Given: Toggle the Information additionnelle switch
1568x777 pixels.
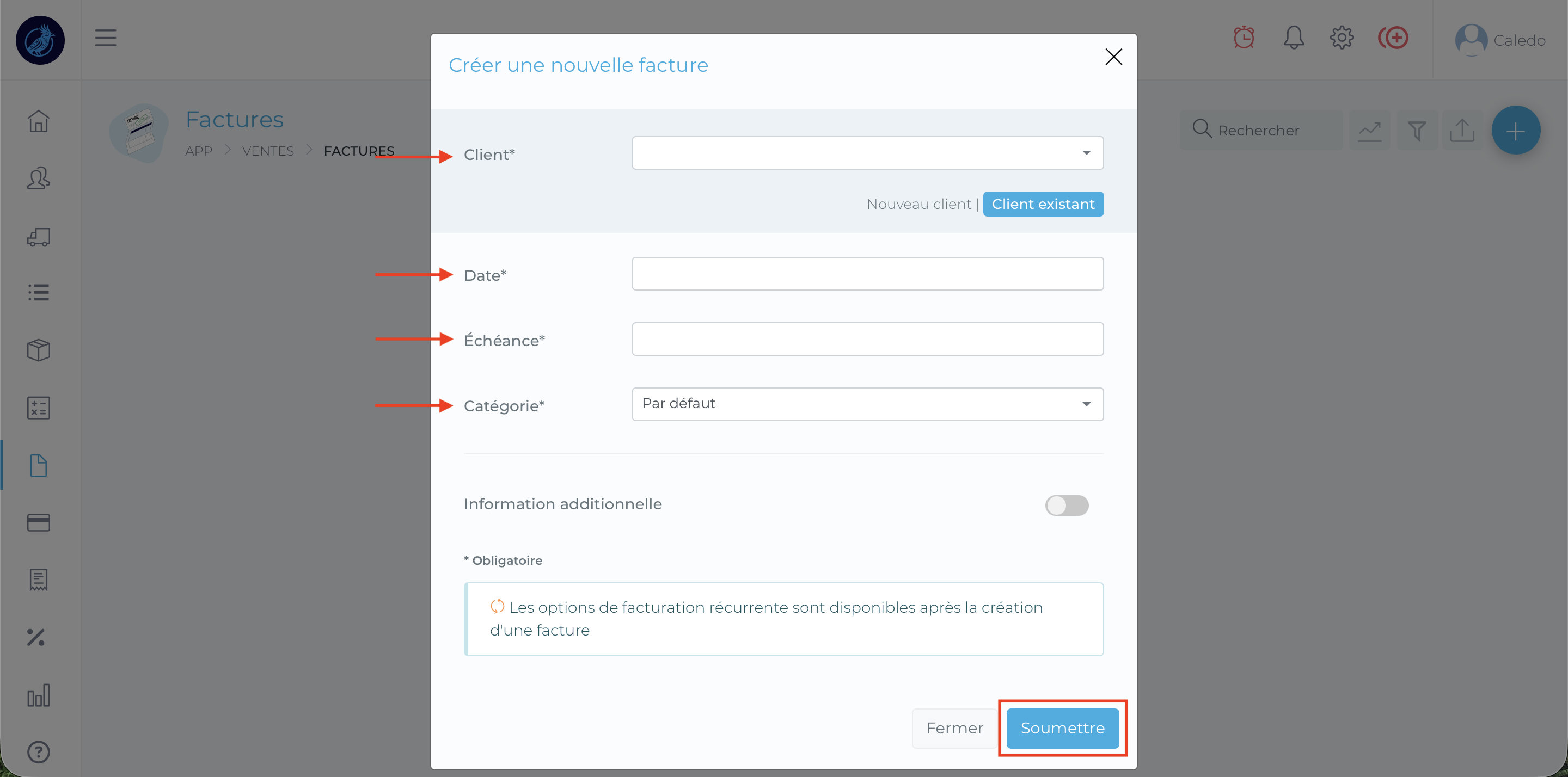Looking at the screenshot, I should pyautogui.click(x=1067, y=505).
